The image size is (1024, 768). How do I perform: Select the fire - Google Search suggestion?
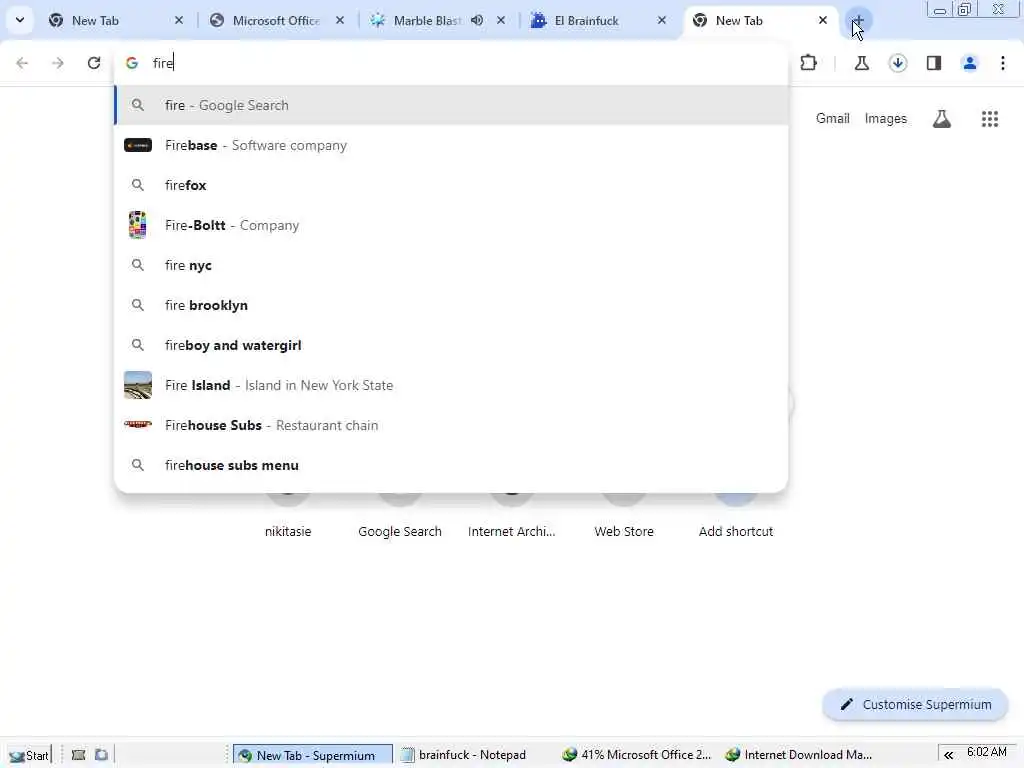click(x=451, y=105)
